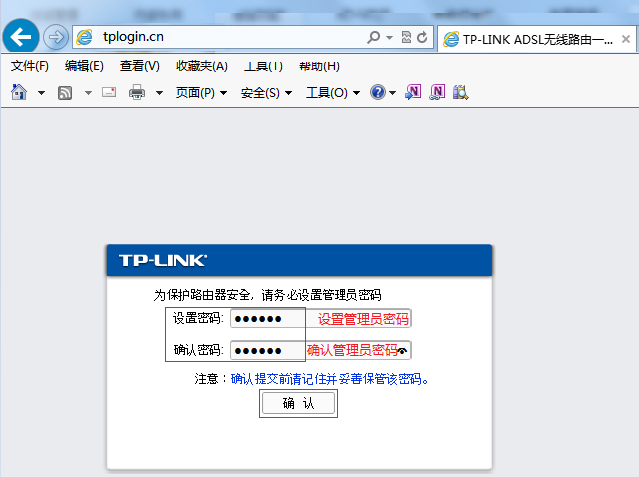Refresh the page with the reload icon
Screen dimensions: 639x477
pos(422,37)
